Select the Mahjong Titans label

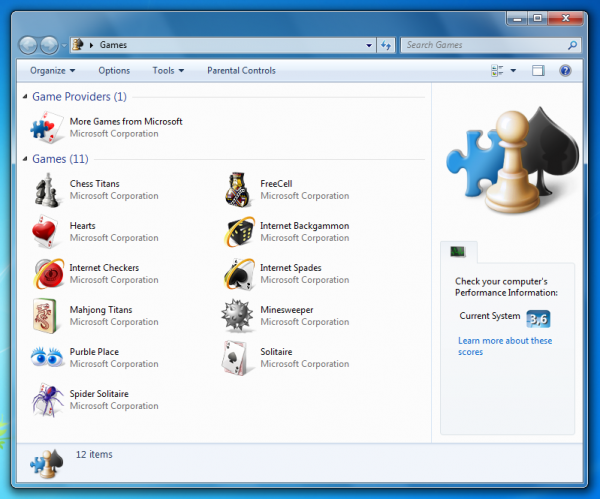(x=101, y=310)
